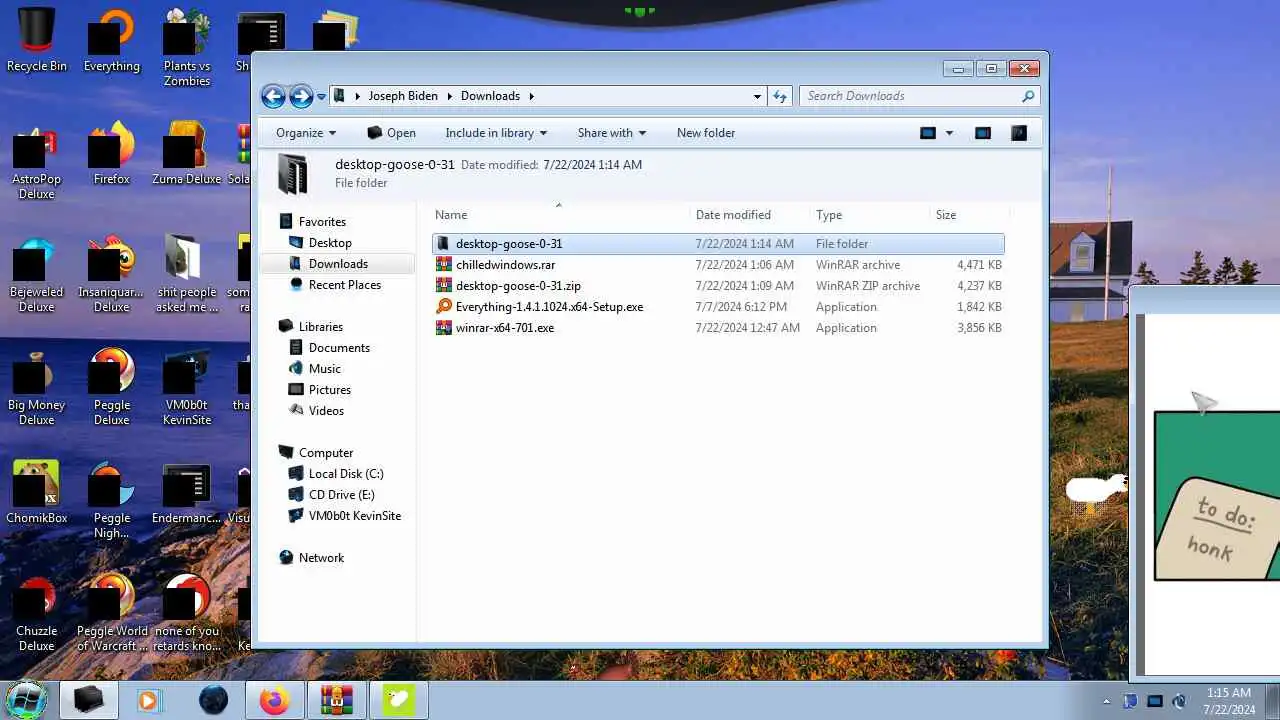Click the media player taskbar icon

click(x=148, y=700)
